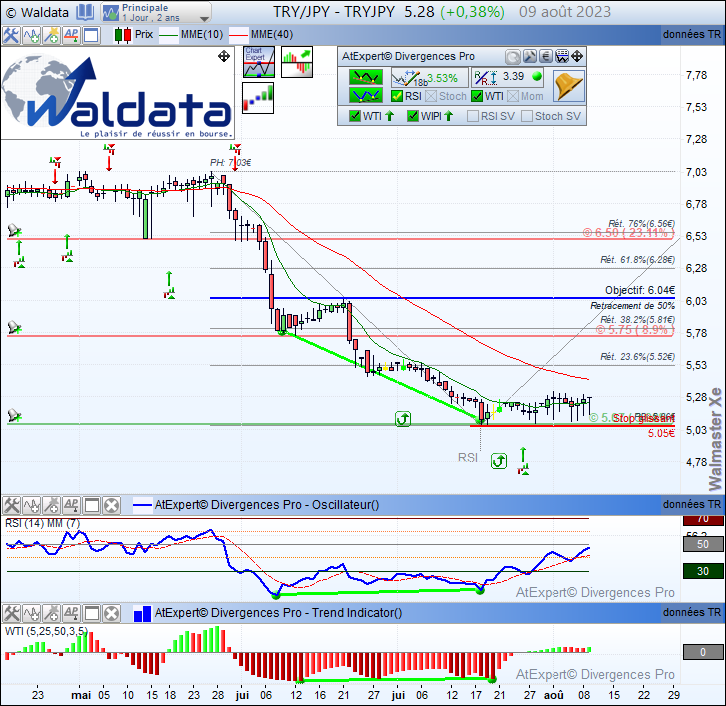Click the Prix candlestick legend swatch
The height and width of the screenshot is (706, 726).
tap(123, 35)
